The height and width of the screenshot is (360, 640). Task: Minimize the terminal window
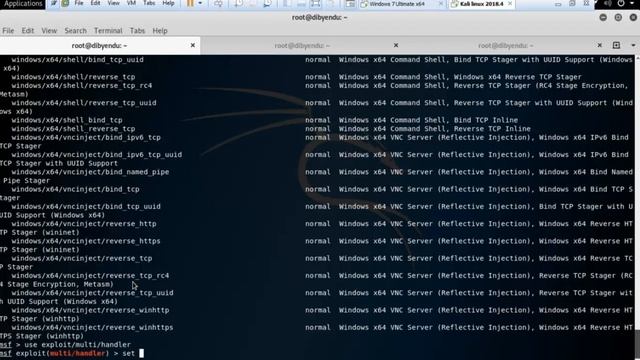pyautogui.click(x=603, y=18)
